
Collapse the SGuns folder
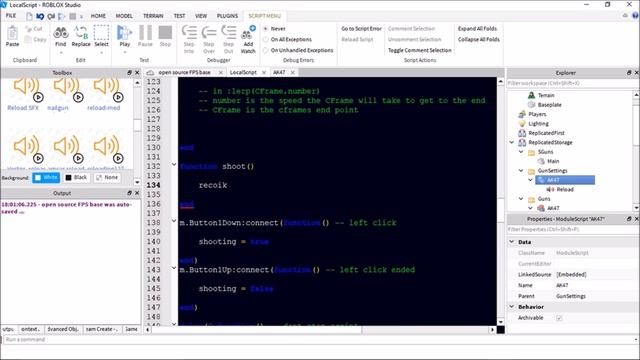521,152
